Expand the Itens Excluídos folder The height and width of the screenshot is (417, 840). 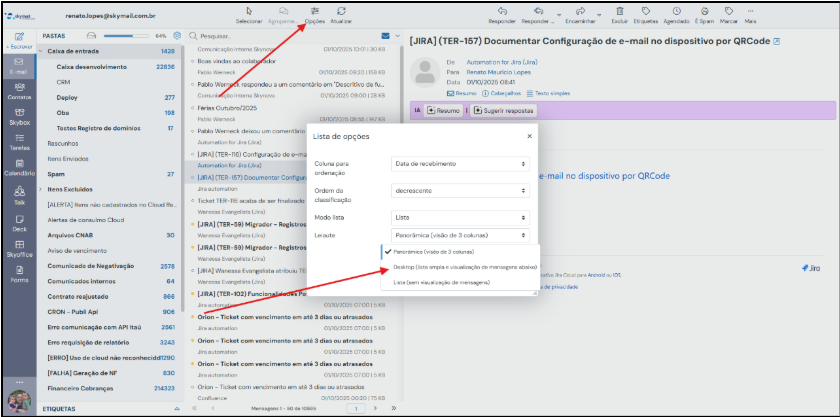click(41, 189)
